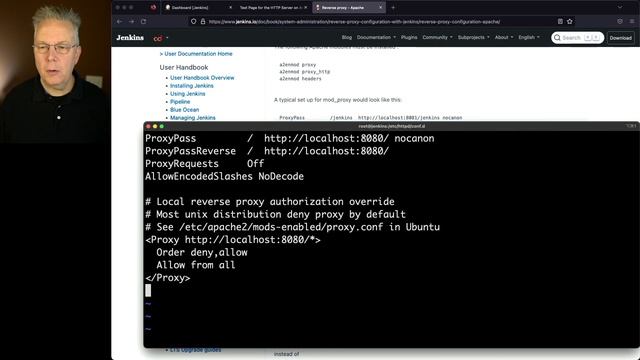This screenshot has height=360, width=640.
Task: Click the 'User Handbook' sidebar heading
Action: pos(184,67)
